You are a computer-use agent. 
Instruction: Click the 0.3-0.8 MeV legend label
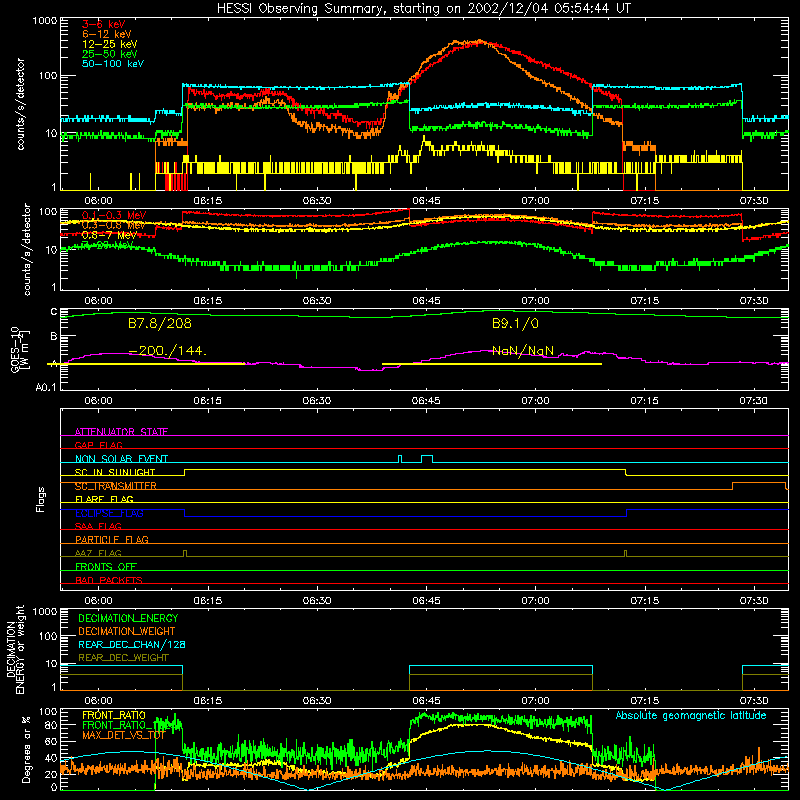114,225
